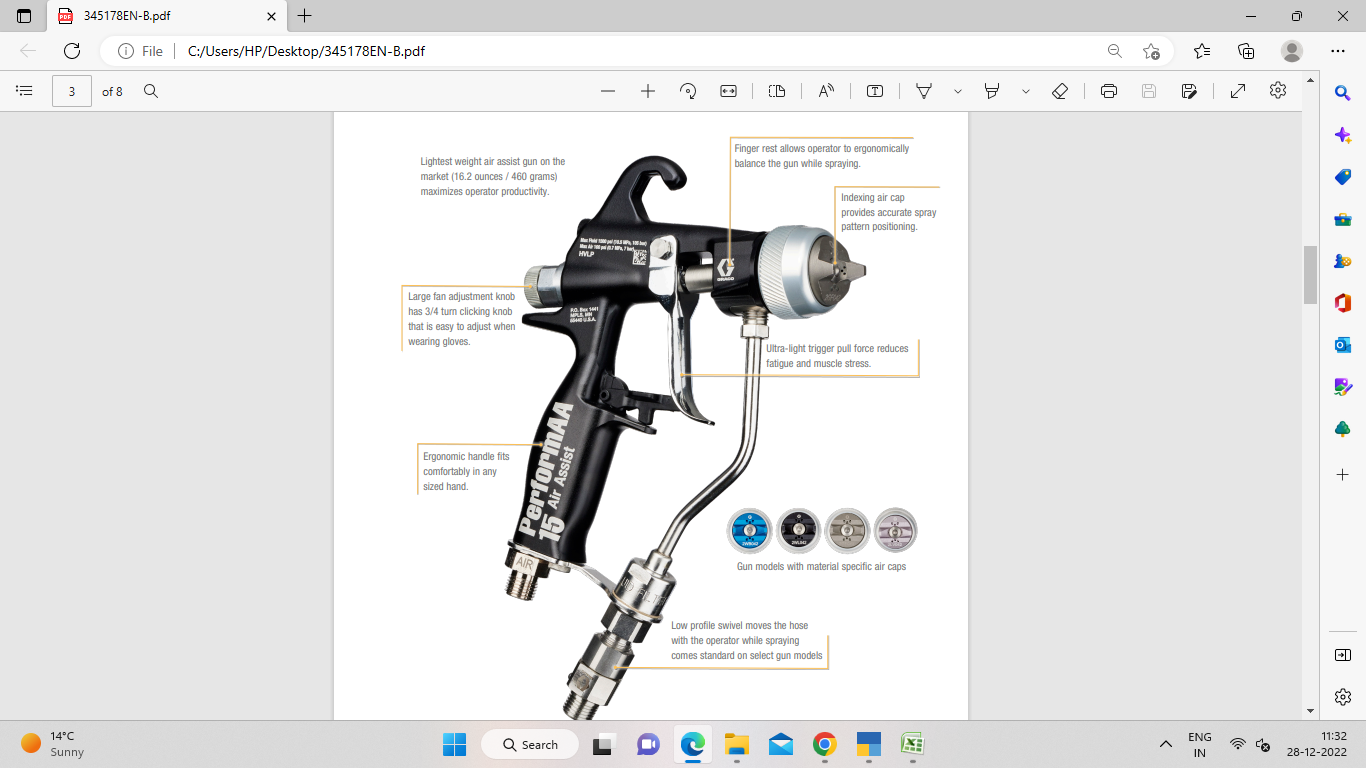
Task: Click the Rotate page icon
Action: click(688, 91)
